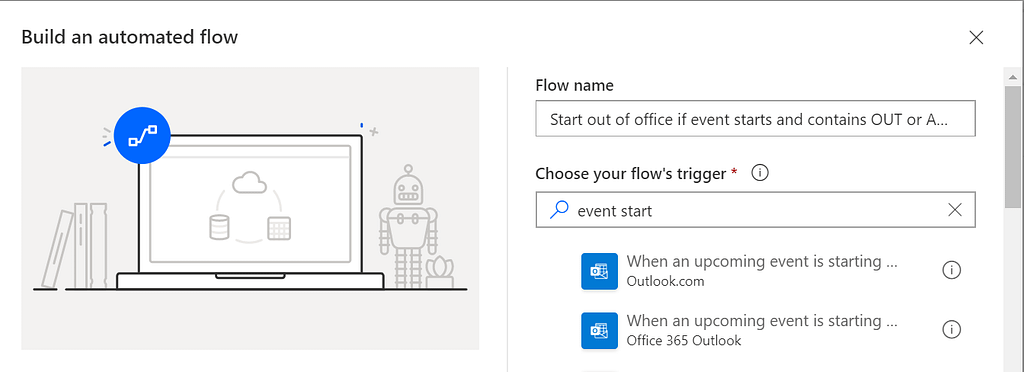The image size is (1024, 372).
Task: View details for the Office 365 Outlook trigger
Action: 952,330
